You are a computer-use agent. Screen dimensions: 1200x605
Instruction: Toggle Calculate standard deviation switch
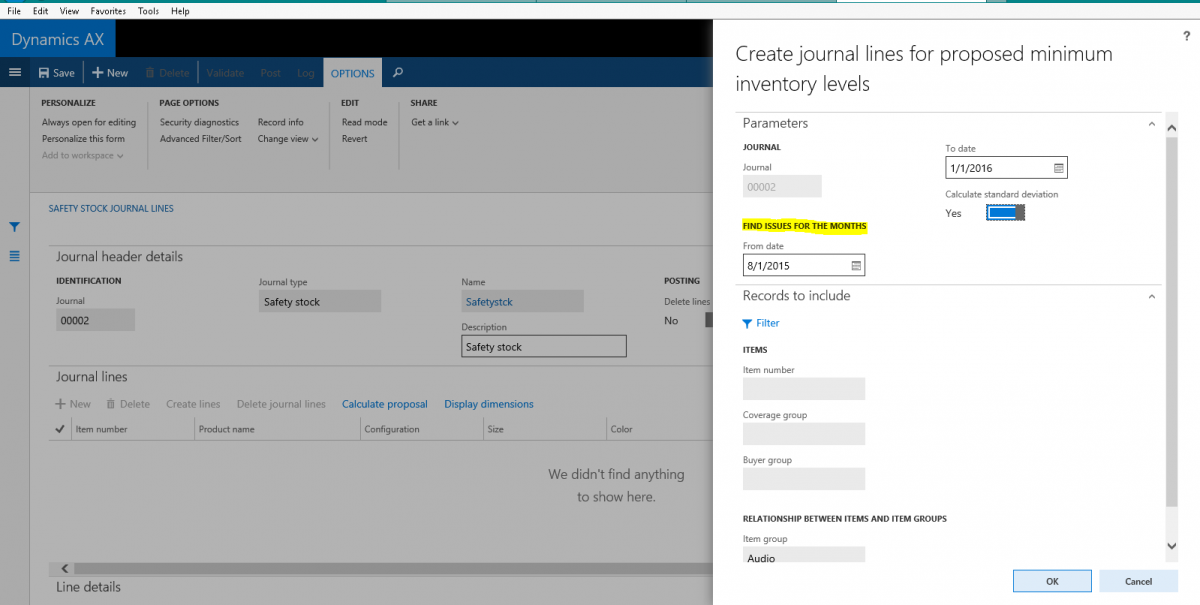click(x=1006, y=213)
